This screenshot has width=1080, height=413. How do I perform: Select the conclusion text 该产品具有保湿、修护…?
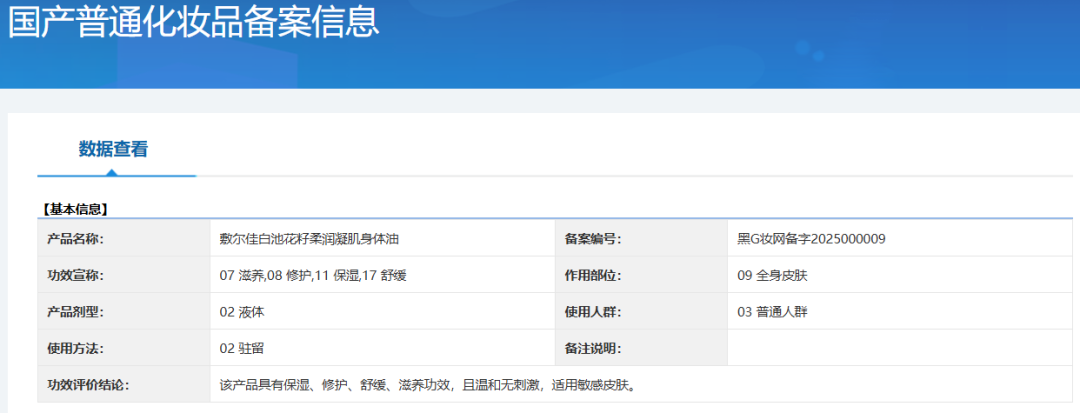coord(428,384)
